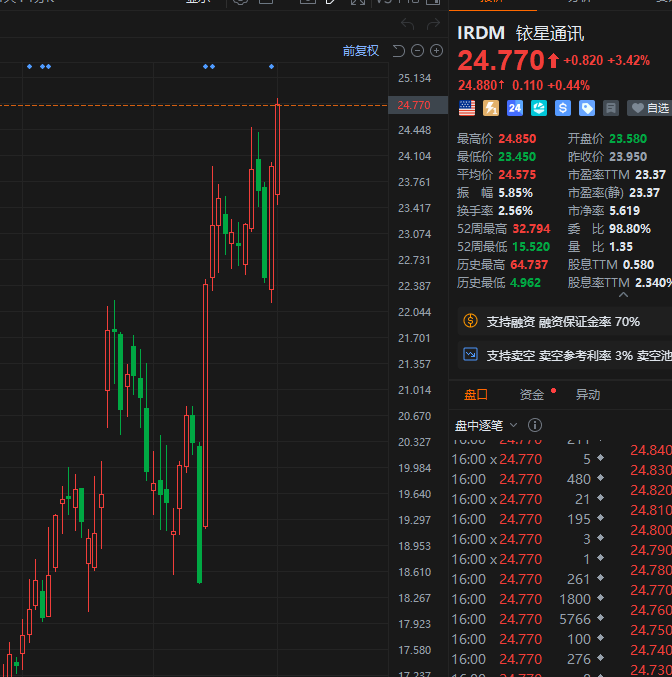Click the 历史最低 4.962 value
This screenshot has height=677, width=672.
(x=525, y=283)
